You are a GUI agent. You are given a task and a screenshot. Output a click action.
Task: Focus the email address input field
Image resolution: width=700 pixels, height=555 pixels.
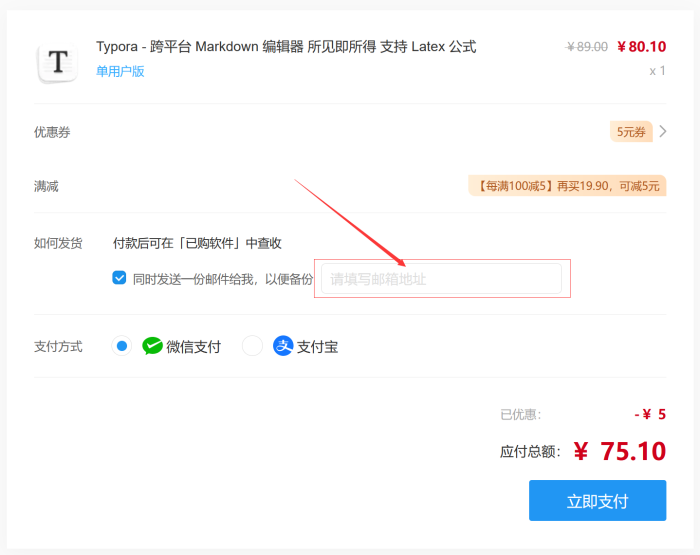click(442, 279)
